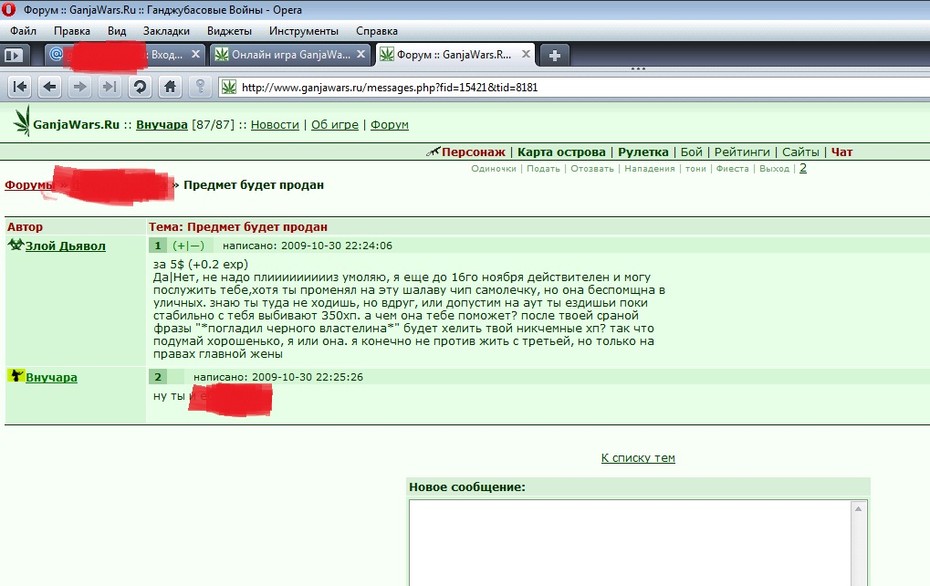Image resolution: width=930 pixels, height=586 pixels.
Task: Select the Форум :: GanjaWars.R... tab
Action: click(454, 55)
